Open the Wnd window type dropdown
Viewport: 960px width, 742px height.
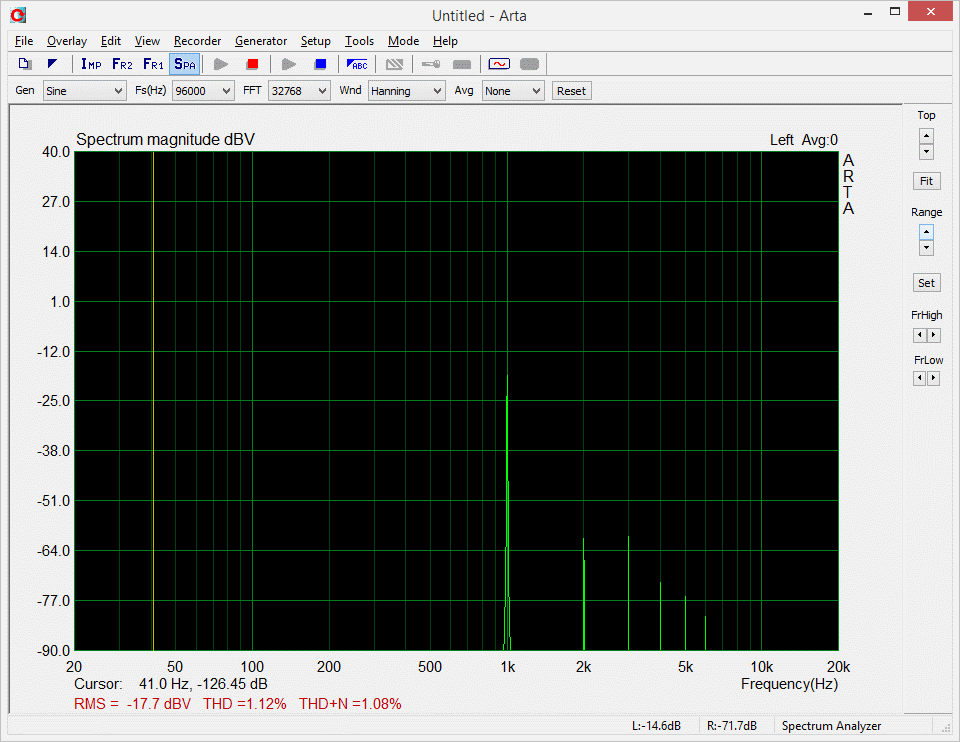[407, 91]
